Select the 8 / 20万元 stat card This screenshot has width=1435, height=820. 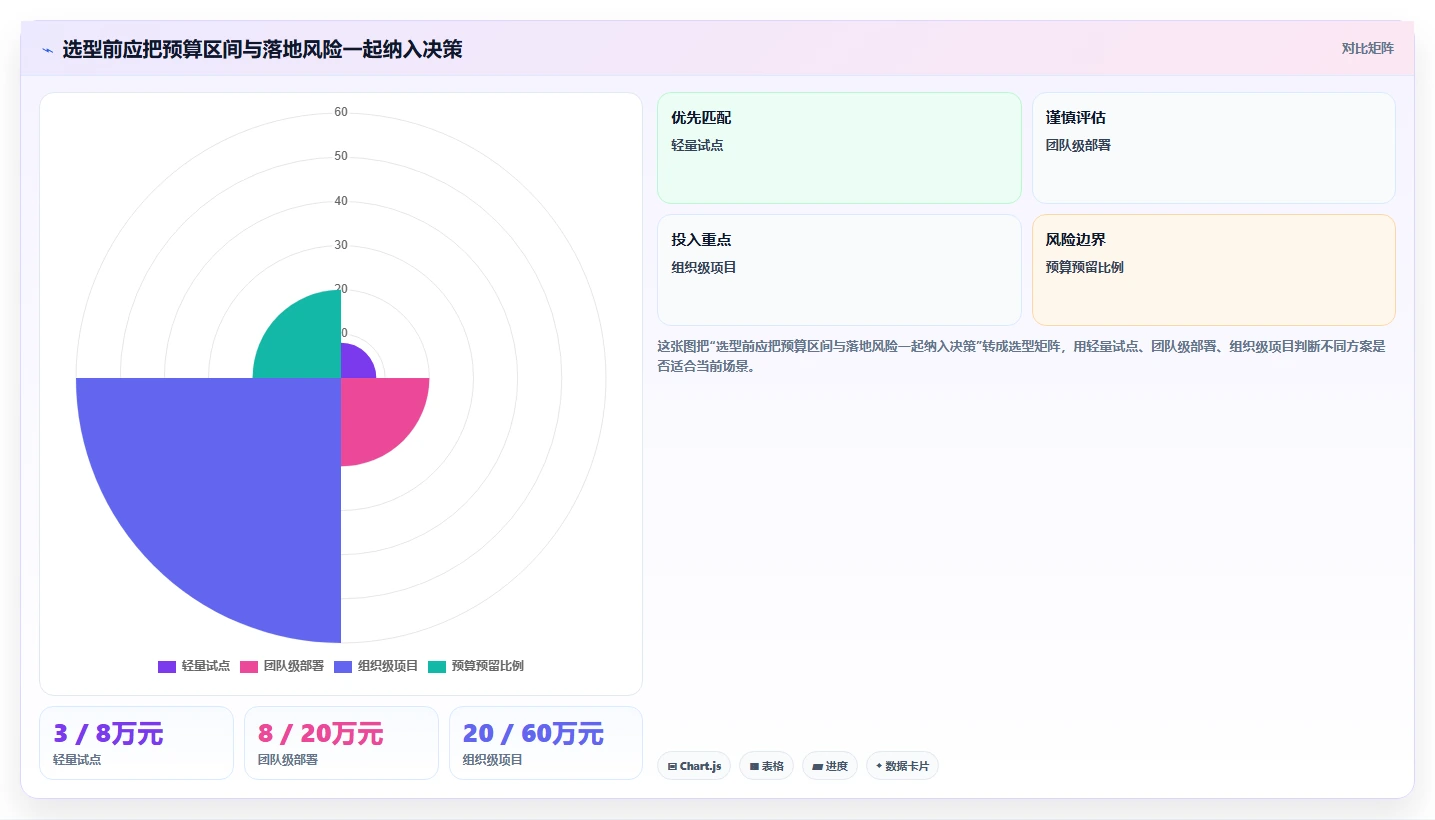coord(341,743)
